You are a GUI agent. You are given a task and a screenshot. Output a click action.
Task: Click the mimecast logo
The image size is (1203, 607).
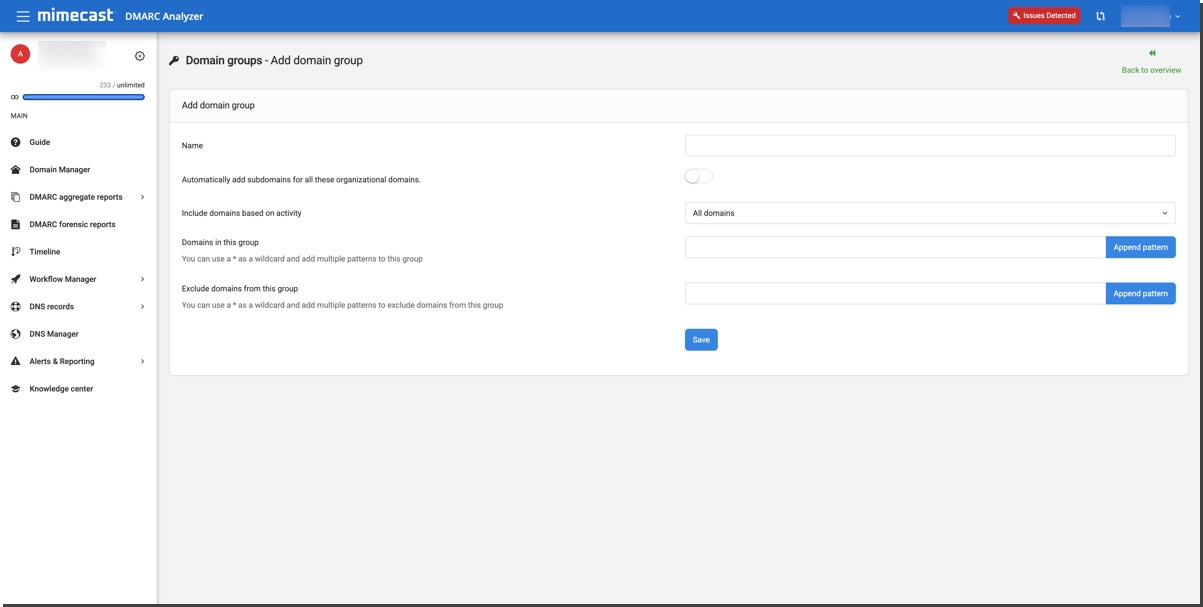[x=75, y=15]
